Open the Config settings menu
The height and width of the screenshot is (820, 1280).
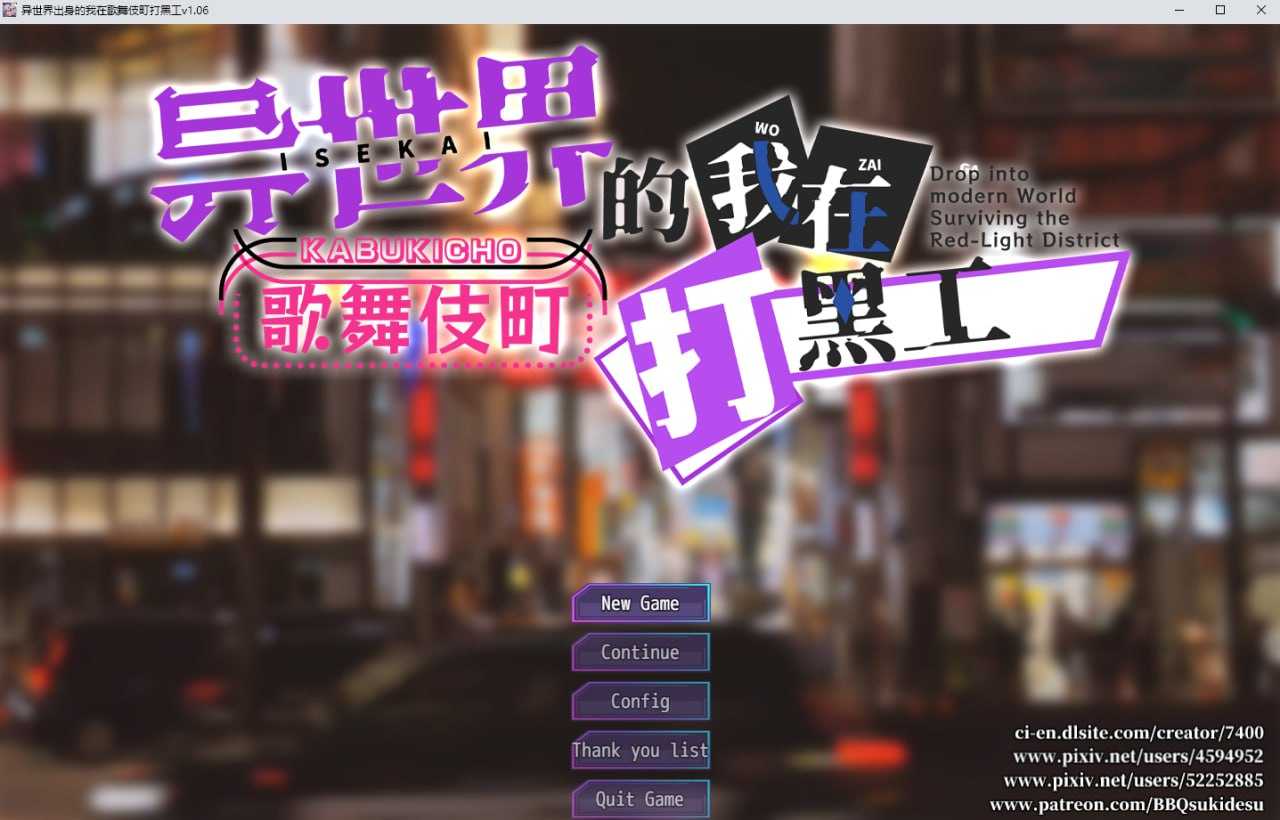click(x=640, y=701)
